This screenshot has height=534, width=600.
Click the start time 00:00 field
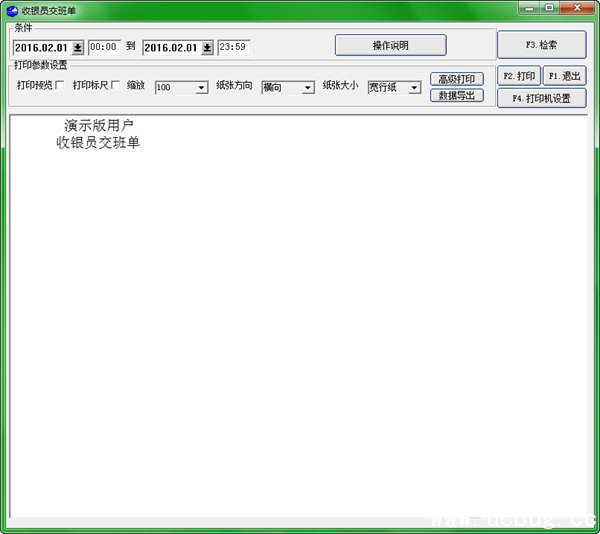105,47
